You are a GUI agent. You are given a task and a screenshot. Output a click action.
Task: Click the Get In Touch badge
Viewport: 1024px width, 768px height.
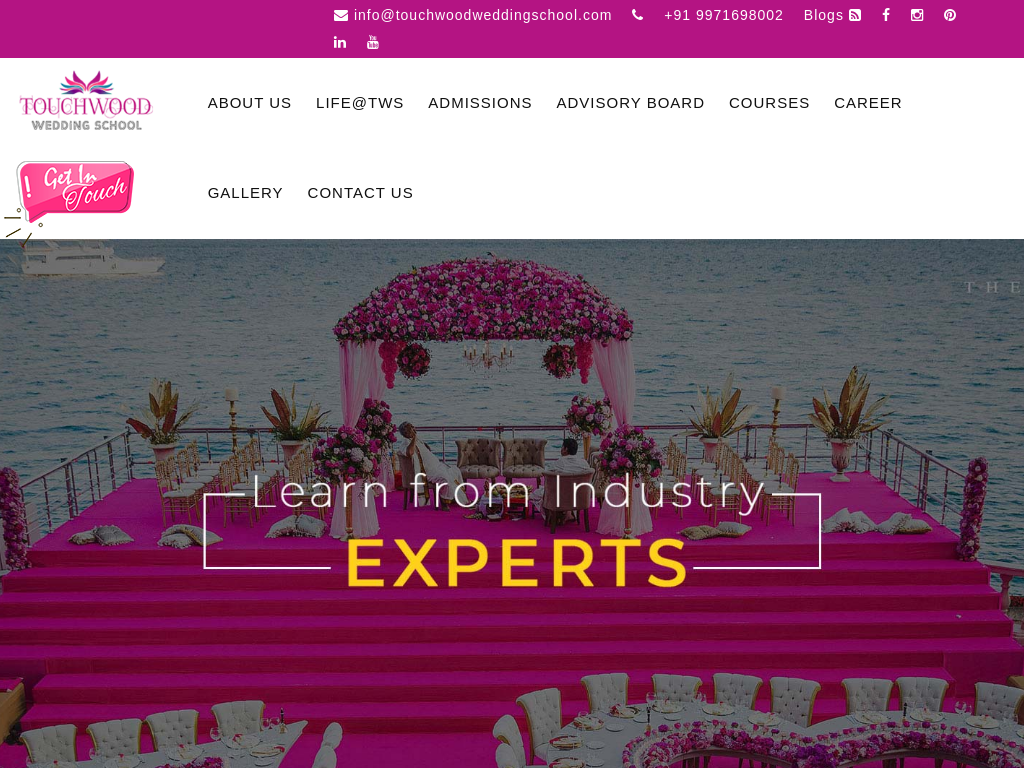click(75, 191)
